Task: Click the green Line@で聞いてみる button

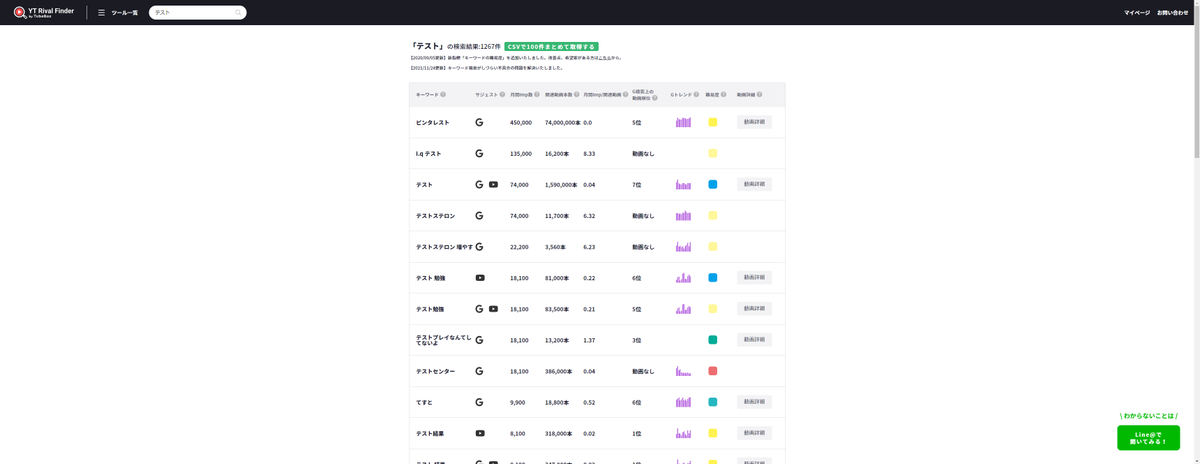Action: 1148,438
